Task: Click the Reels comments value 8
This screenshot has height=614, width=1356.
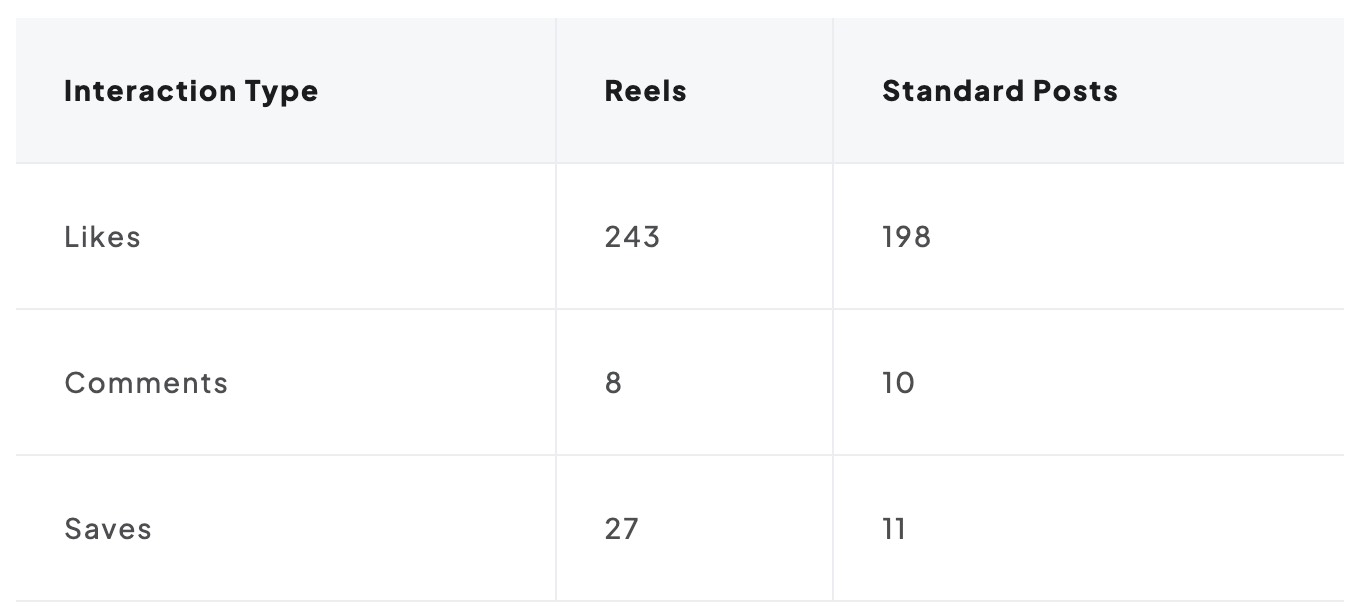Action: pos(613,383)
